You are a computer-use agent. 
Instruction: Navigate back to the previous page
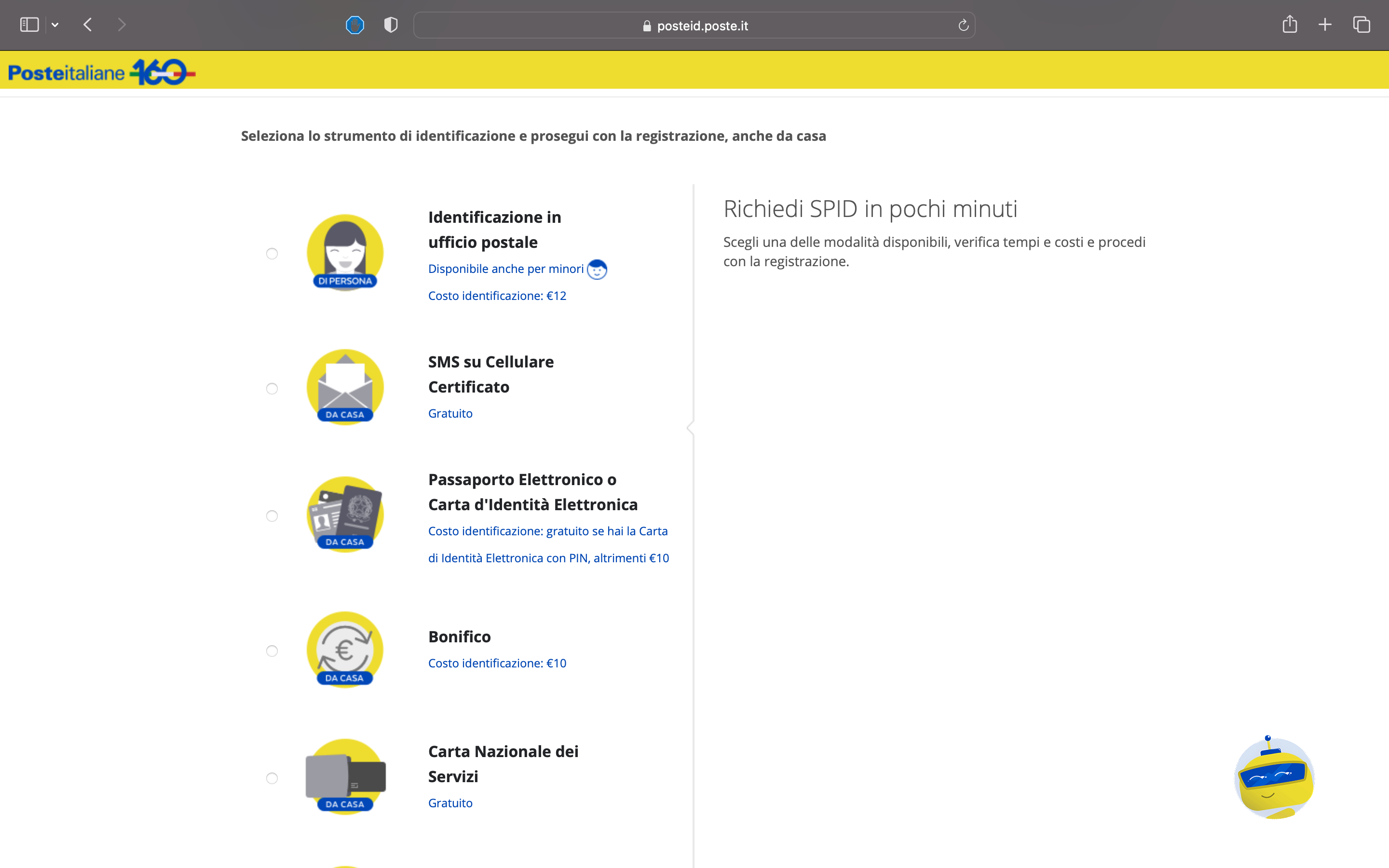pyautogui.click(x=87, y=25)
